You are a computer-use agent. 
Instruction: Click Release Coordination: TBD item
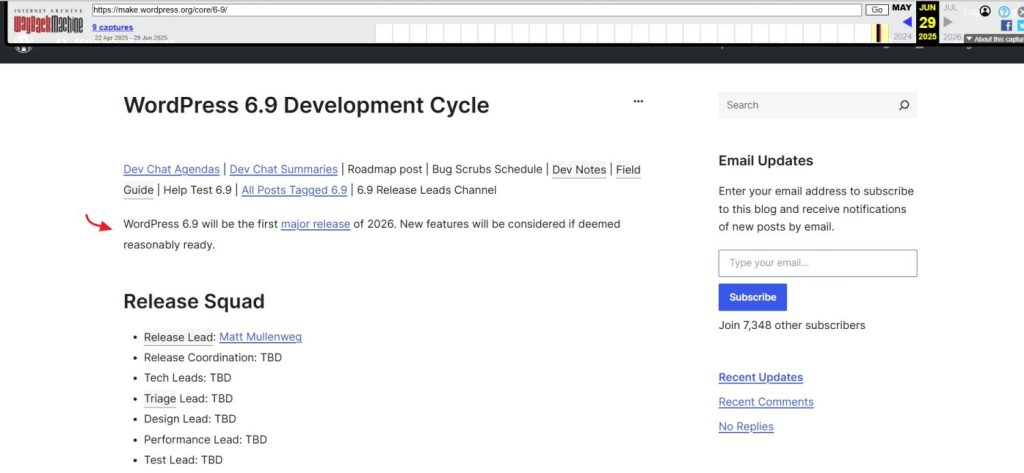213,358
